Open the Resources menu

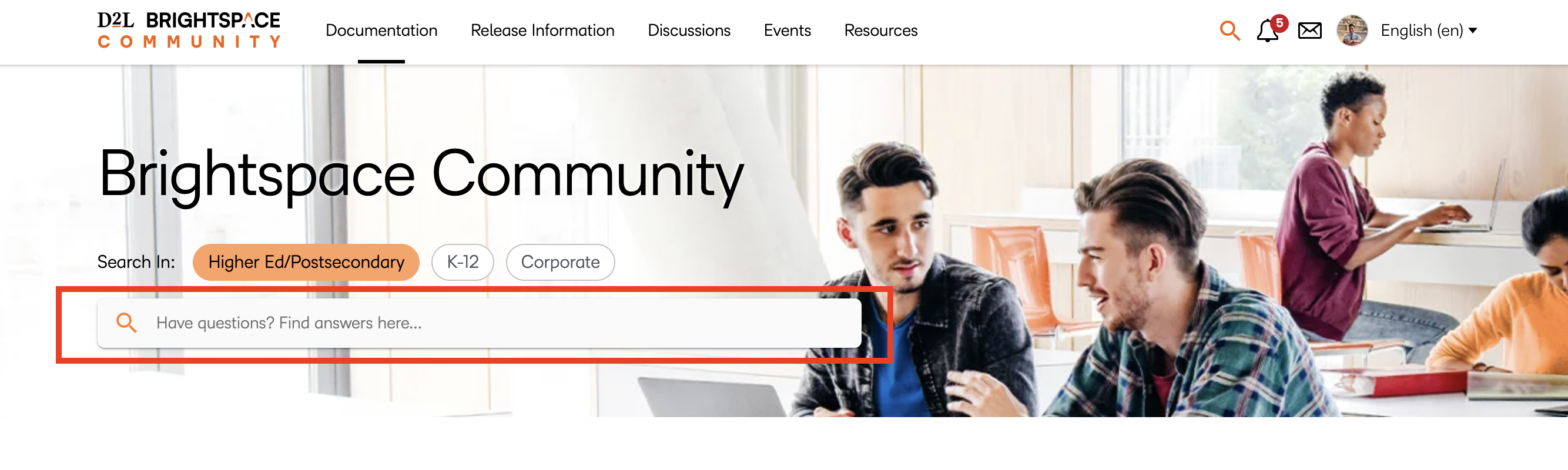tap(880, 31)
